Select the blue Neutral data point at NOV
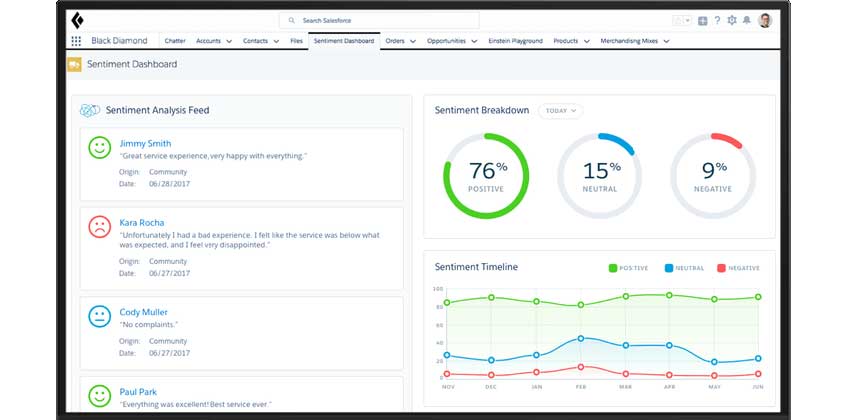The width and height of the screenshot is (848, 420). (447, 355)
